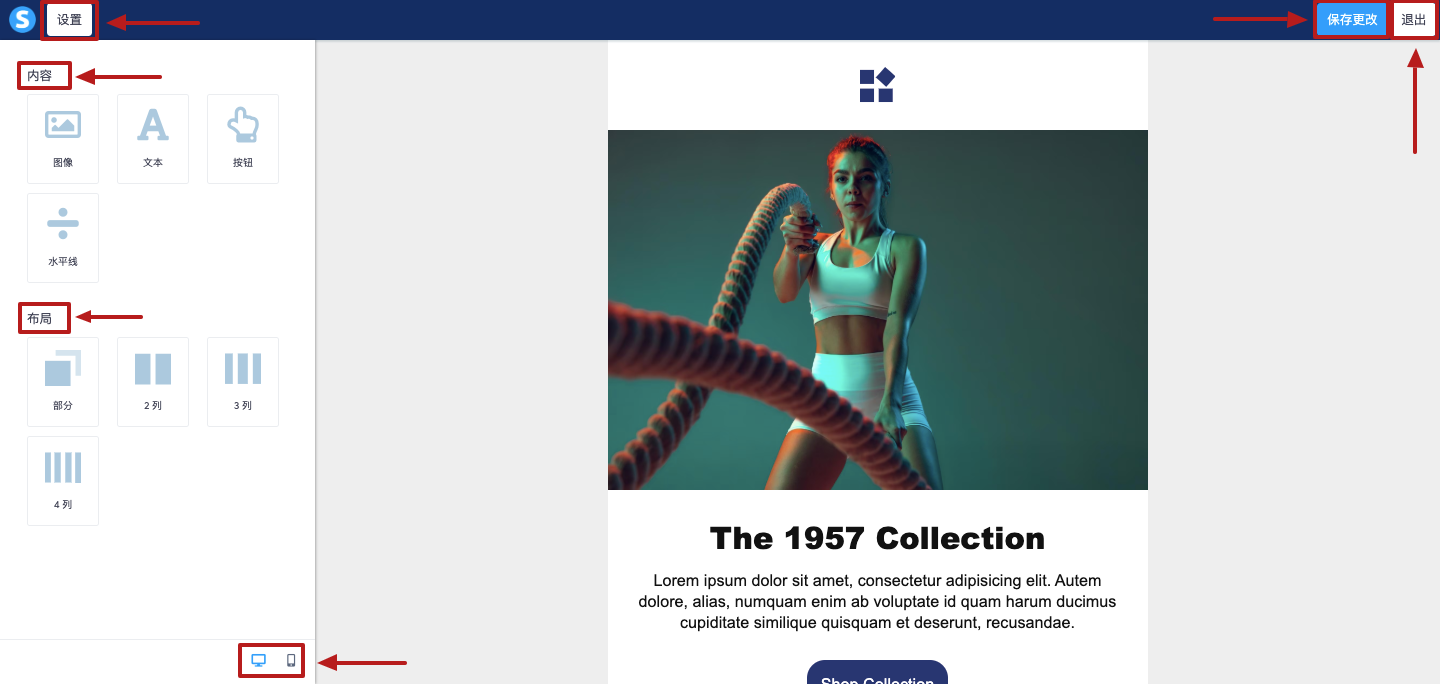Select the 水平线 horizontal line block
The height and width of the screenshot is (684, 1440).
point(63,238)
